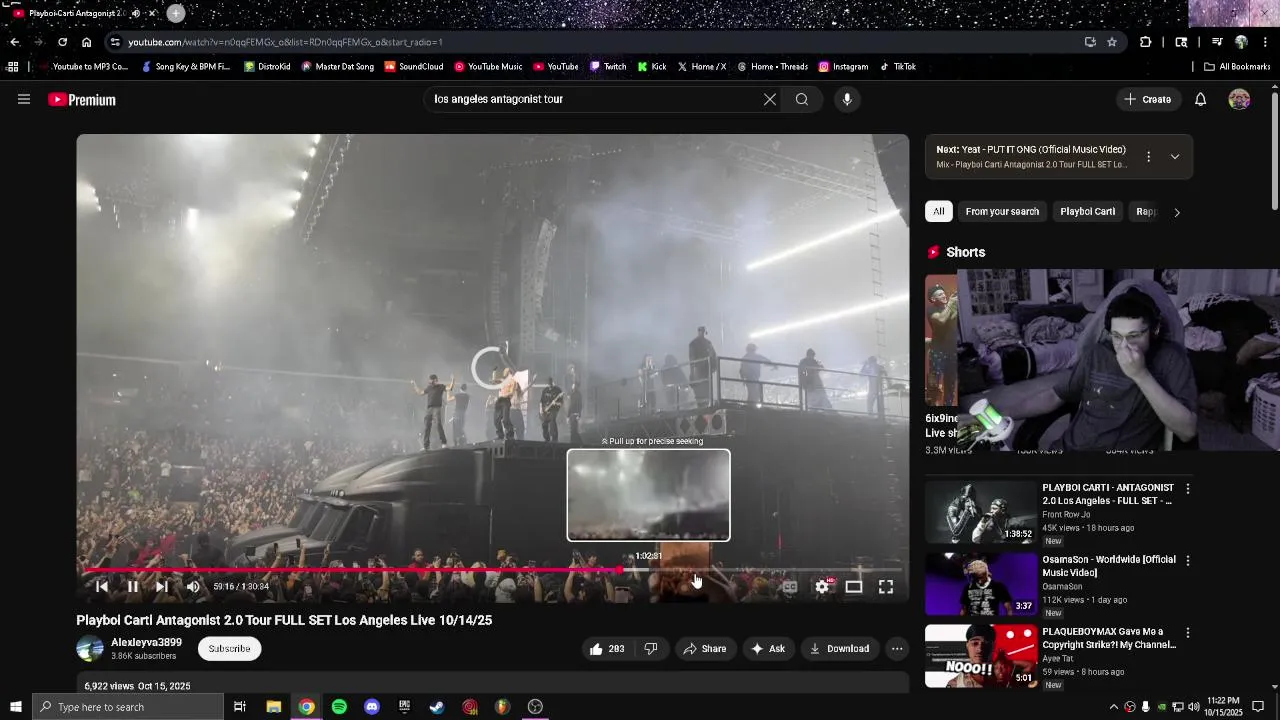Show hidden system tray icons
1280x720 pixels.
click(1113, 707)
